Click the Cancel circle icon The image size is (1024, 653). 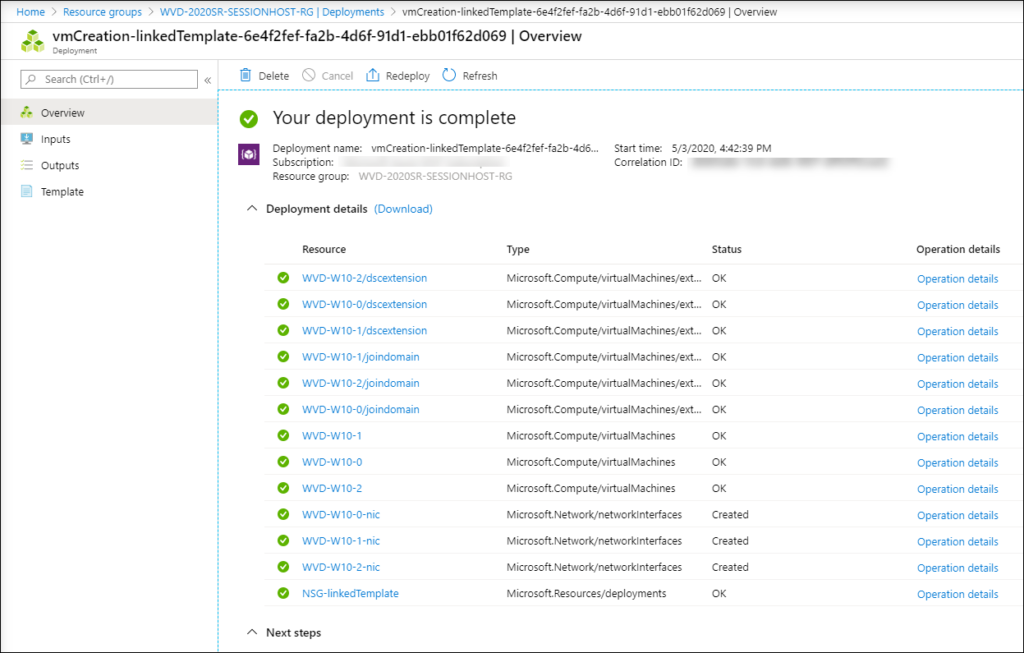pos(308,75)
